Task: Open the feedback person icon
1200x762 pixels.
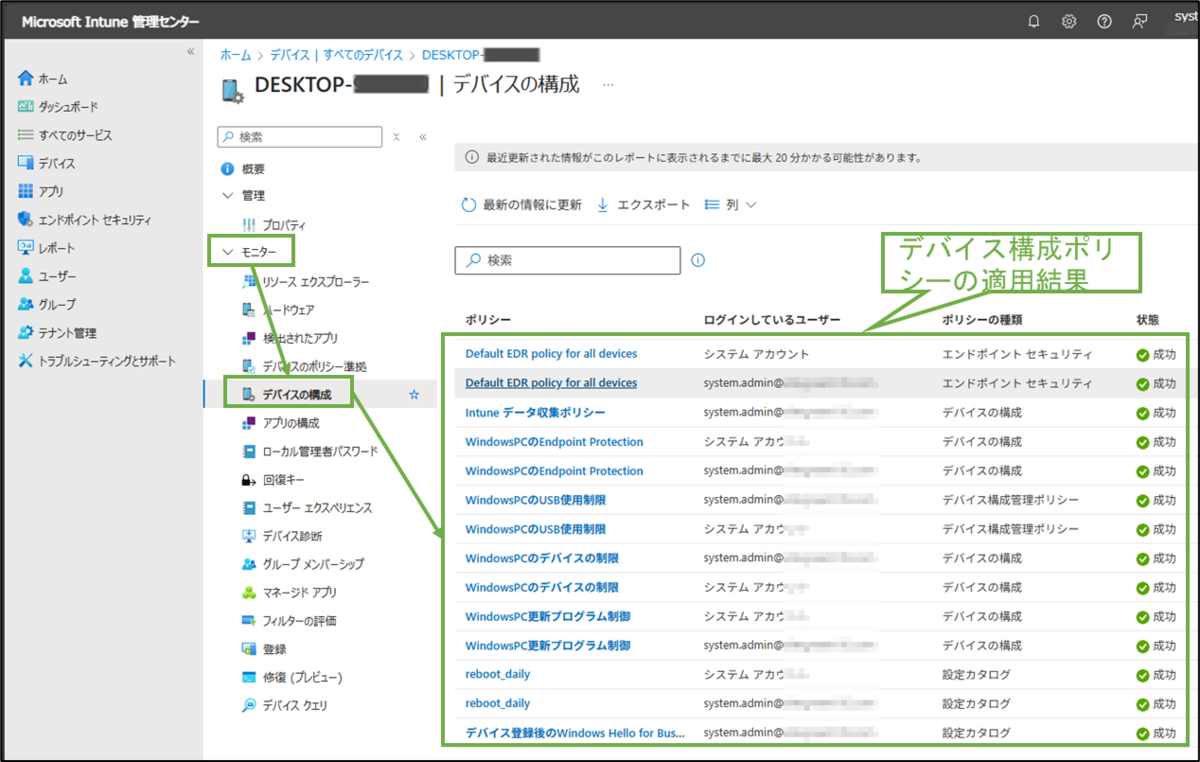Action: click(1139, 21)
